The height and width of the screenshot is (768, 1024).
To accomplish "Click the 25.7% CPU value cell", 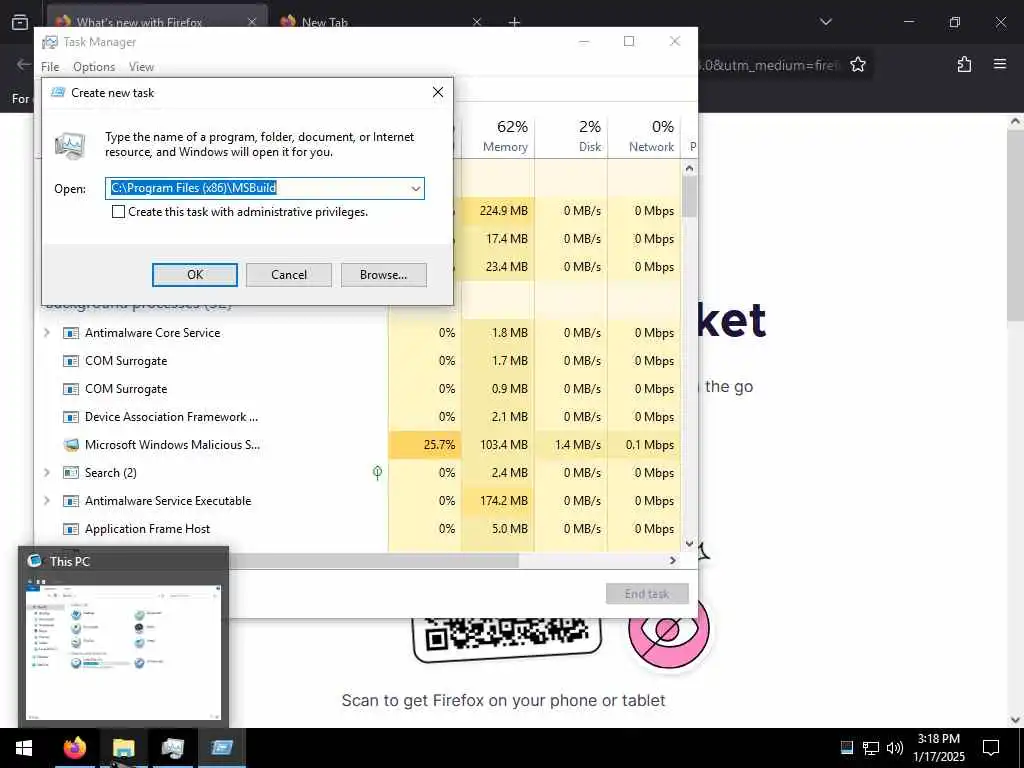I will click(x=425, y=445).
